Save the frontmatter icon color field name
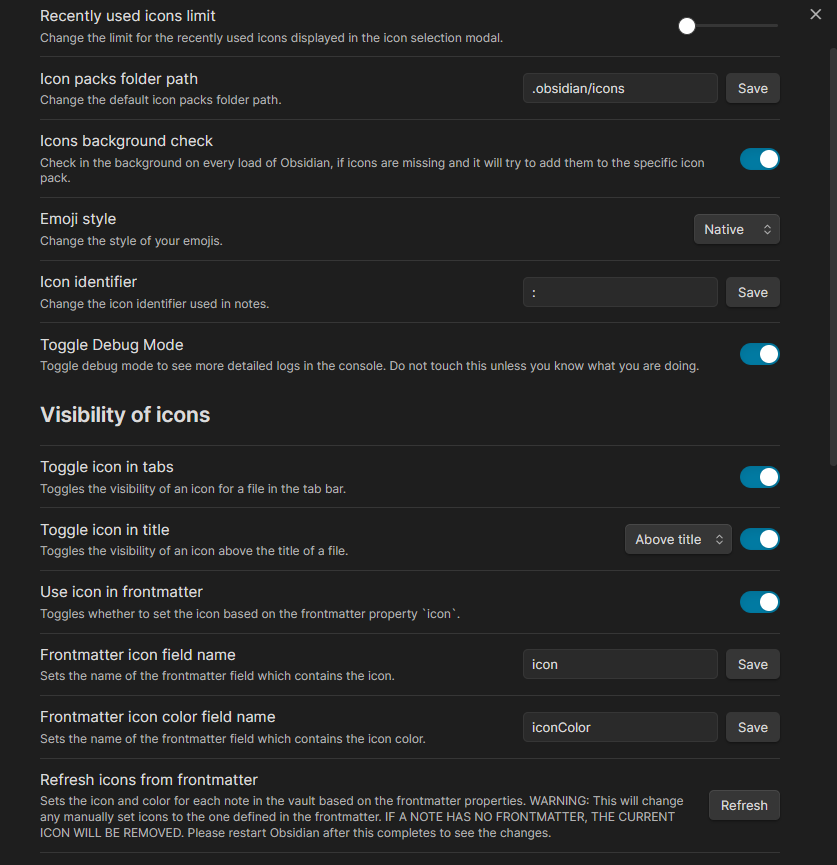The height and width of the screenshot is (865, 837). 752,727
